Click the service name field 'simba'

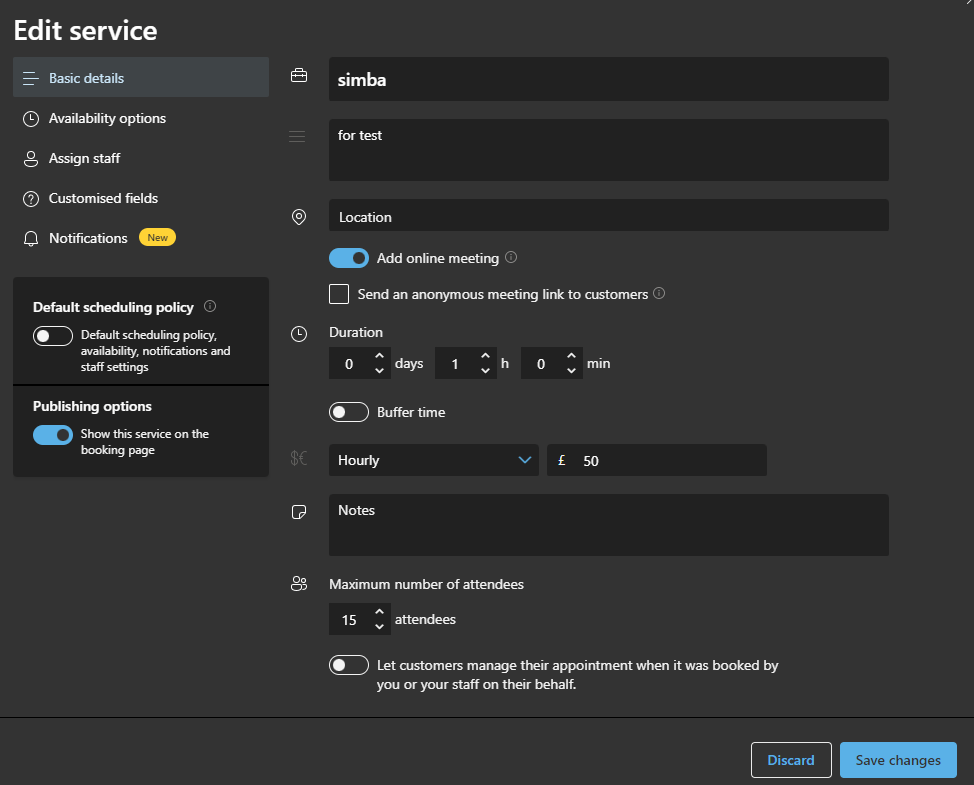point(609,79)
